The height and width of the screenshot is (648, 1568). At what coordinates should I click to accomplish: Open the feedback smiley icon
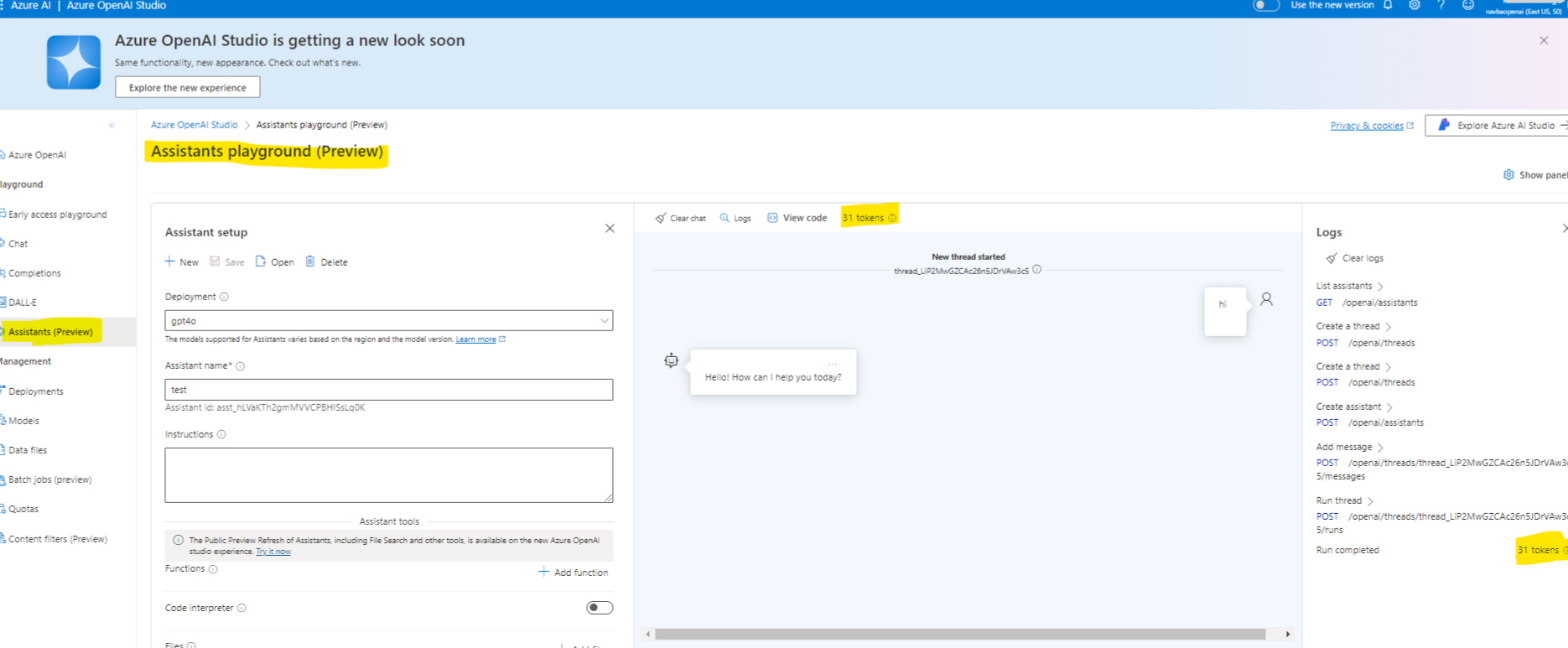point(1468,5)
